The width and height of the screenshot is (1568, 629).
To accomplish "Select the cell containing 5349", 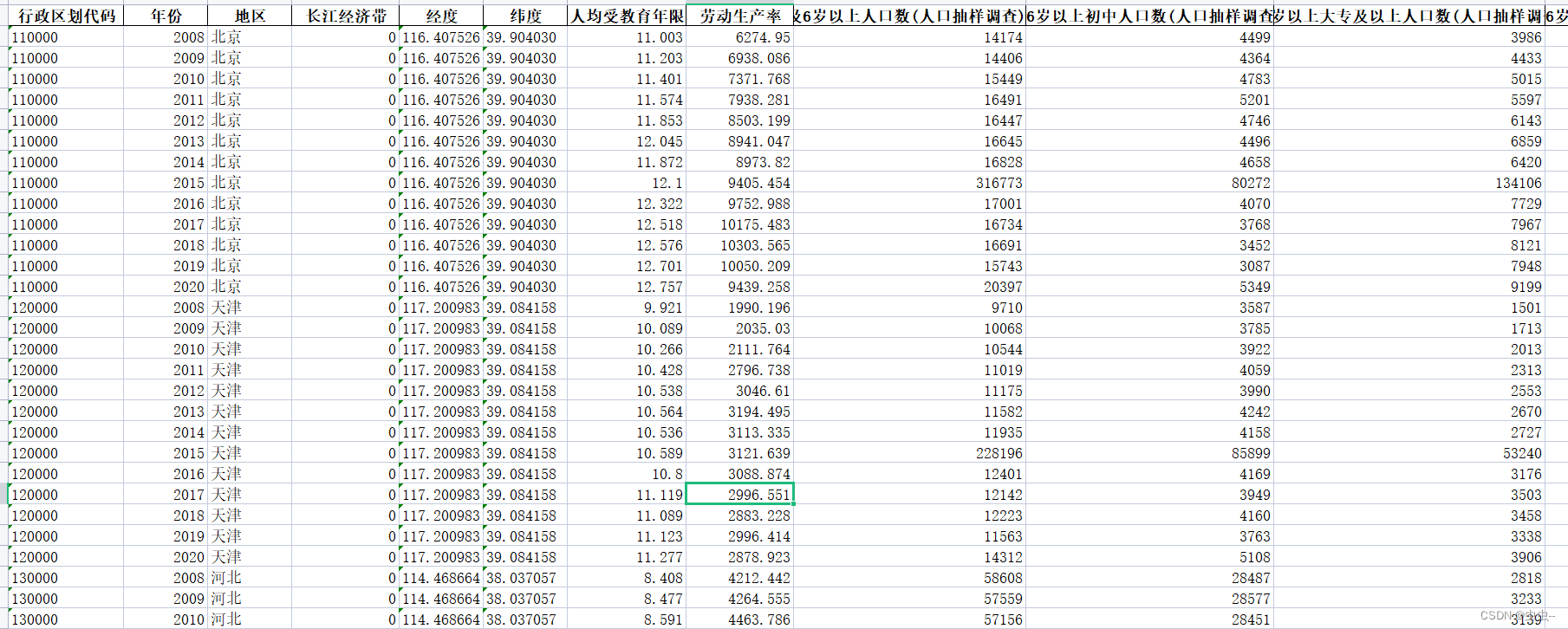I will tap(1149, 287).
